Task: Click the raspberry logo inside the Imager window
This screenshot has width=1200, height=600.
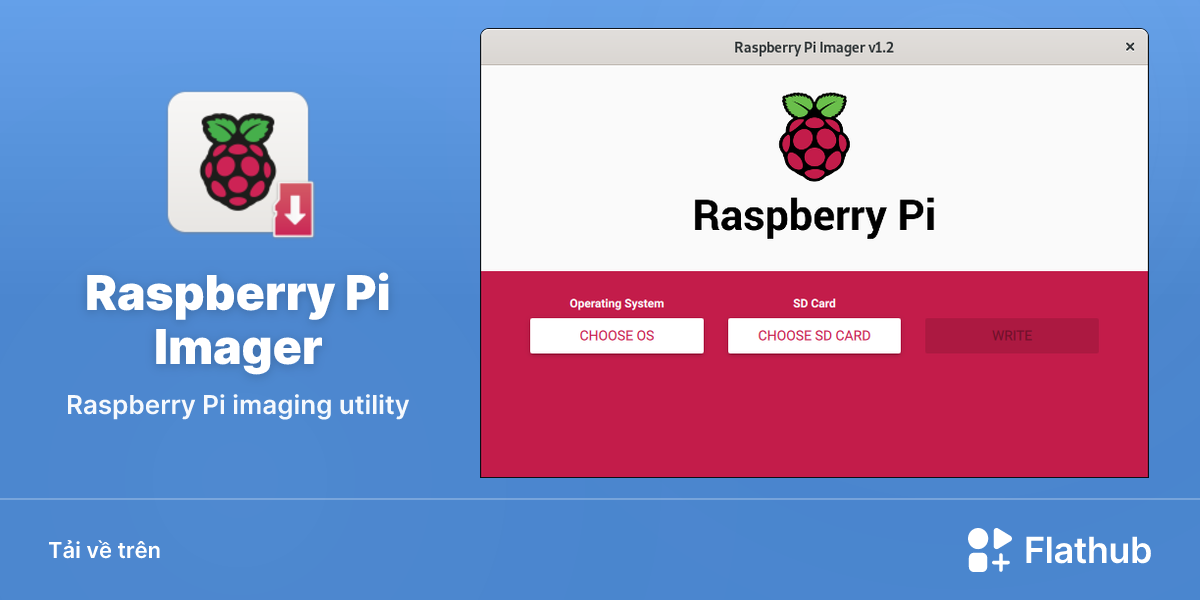Action: [x=814, y=136]
